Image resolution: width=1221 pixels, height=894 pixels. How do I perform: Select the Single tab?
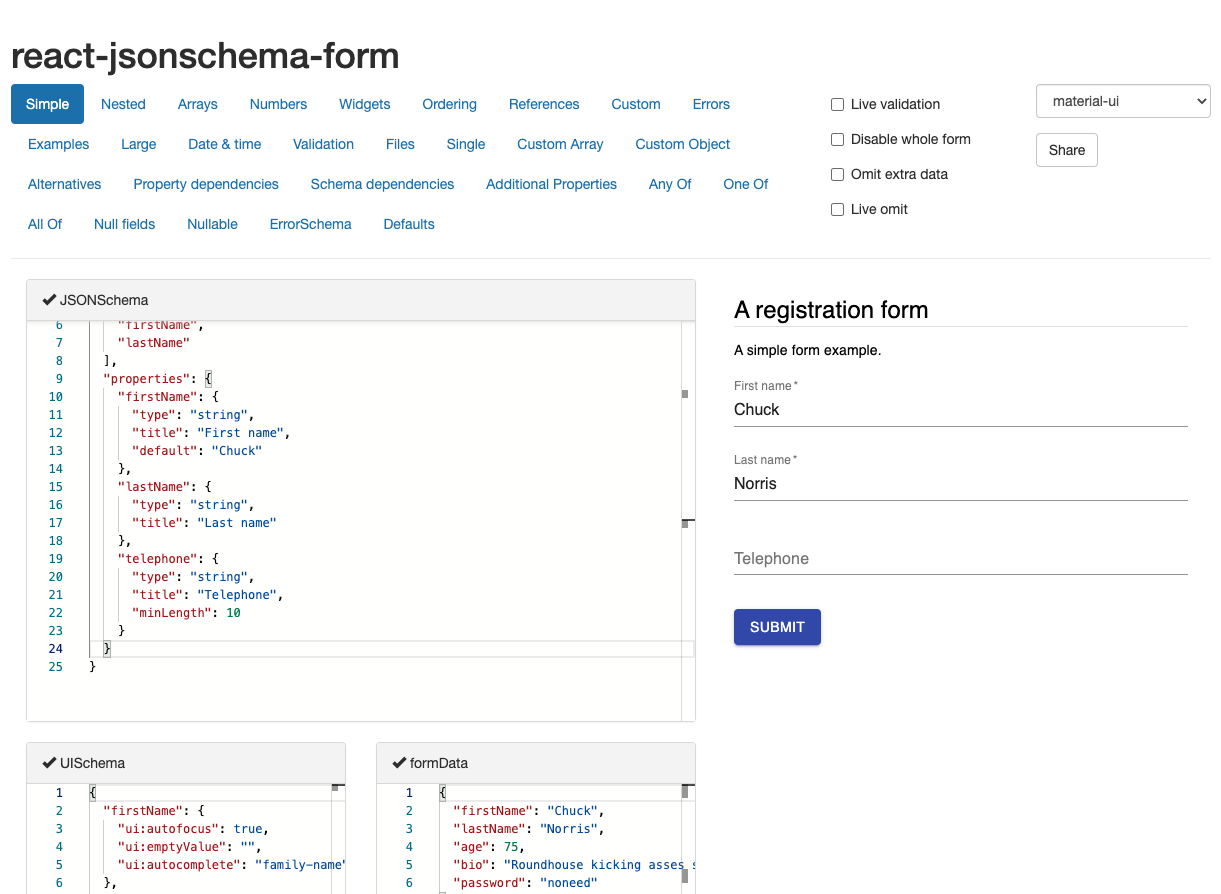click(466, 144)
